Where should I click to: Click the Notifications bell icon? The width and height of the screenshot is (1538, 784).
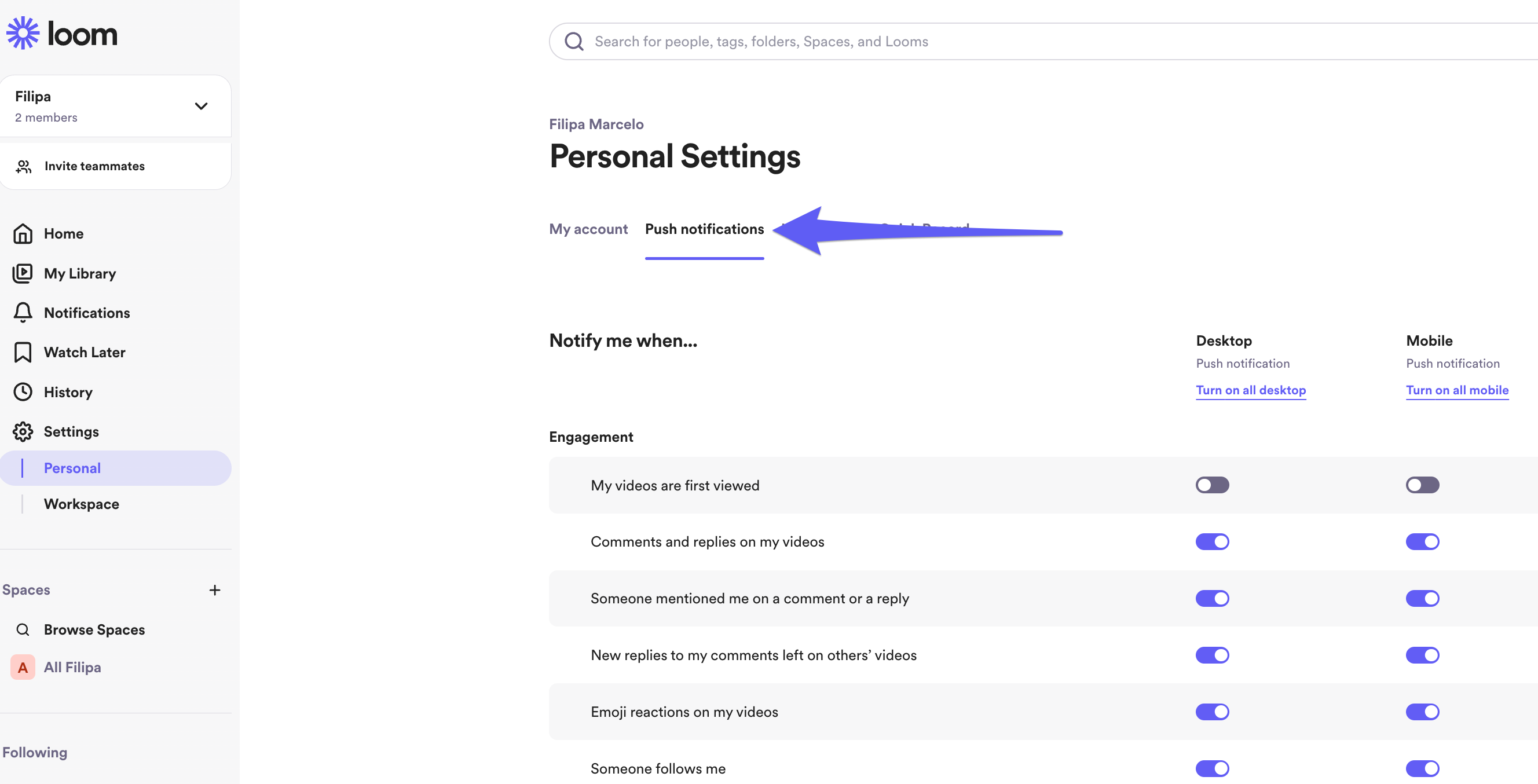[23, 313]
